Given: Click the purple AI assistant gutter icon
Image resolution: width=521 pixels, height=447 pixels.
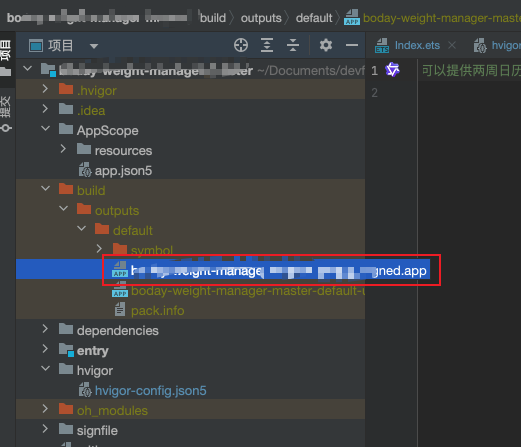Looking at the screenshot, I should click(392, 70).
